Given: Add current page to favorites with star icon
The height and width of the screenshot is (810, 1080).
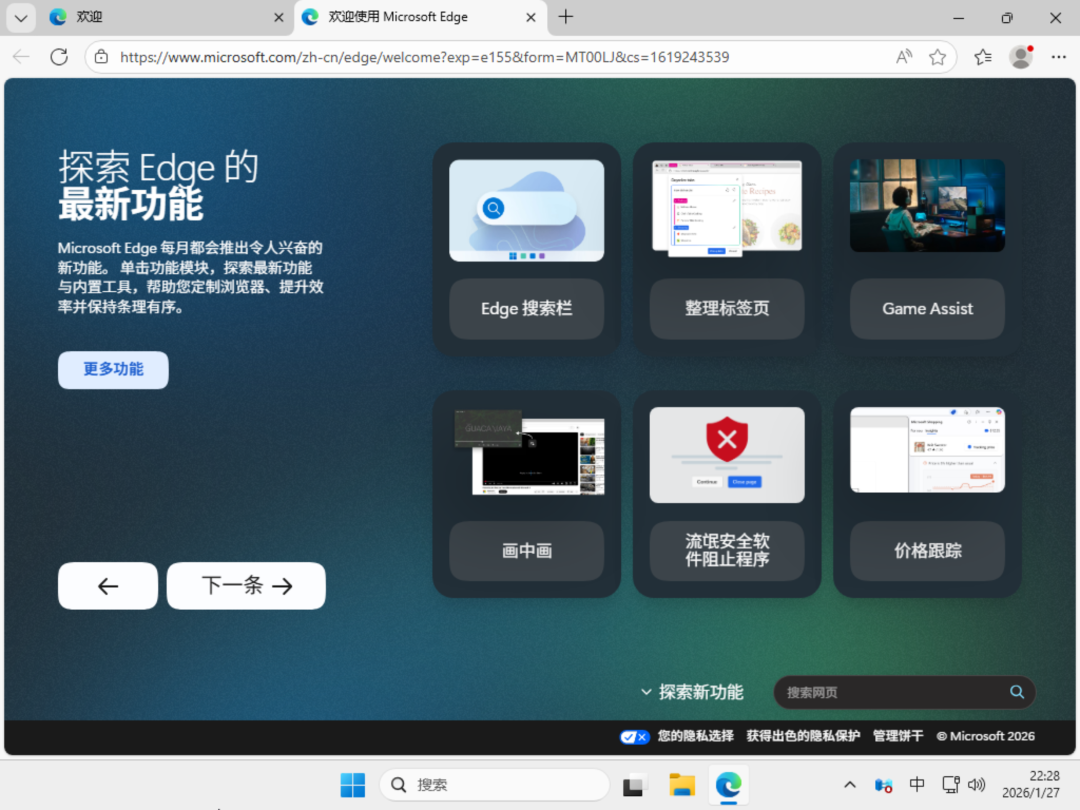Looking at the screenshot, I should [x=938, y=57].
